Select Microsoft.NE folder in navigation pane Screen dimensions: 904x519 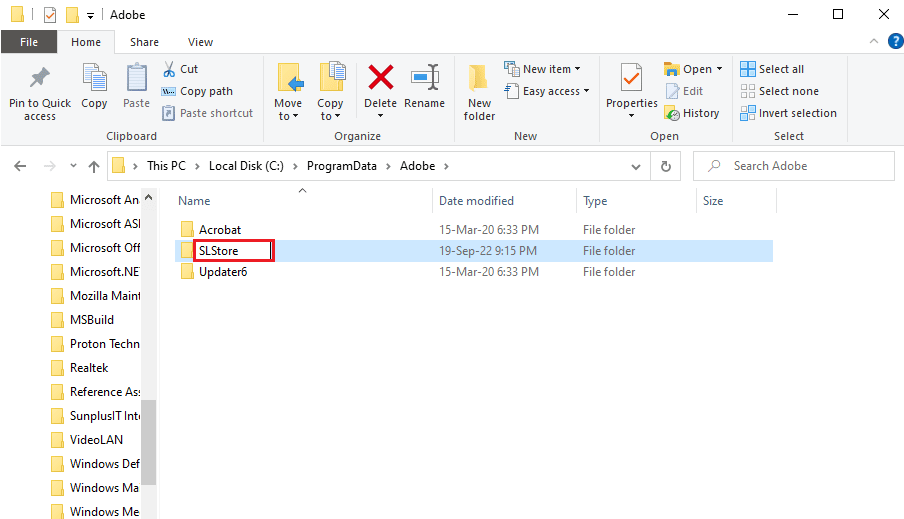click(96, 272)
